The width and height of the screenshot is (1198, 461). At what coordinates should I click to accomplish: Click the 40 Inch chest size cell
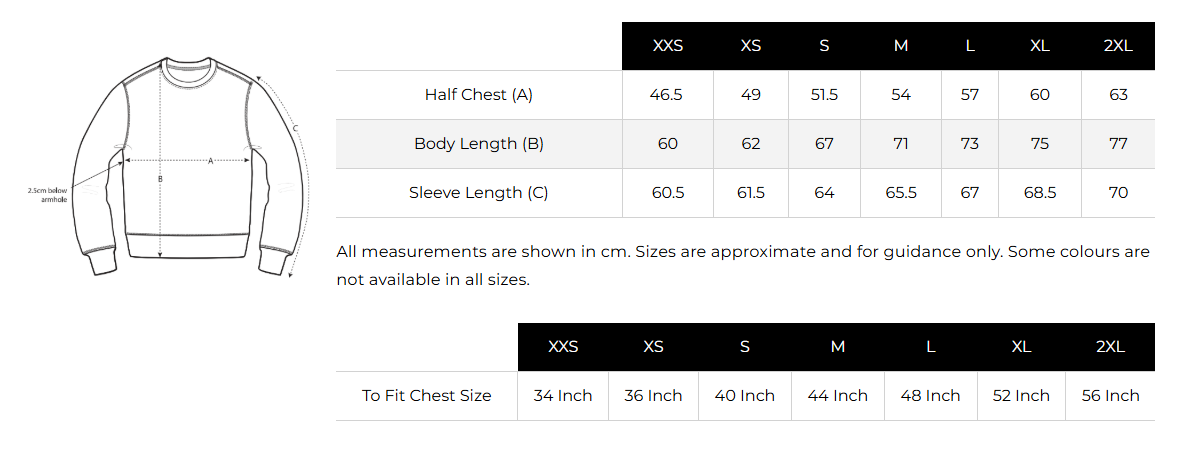745,396
